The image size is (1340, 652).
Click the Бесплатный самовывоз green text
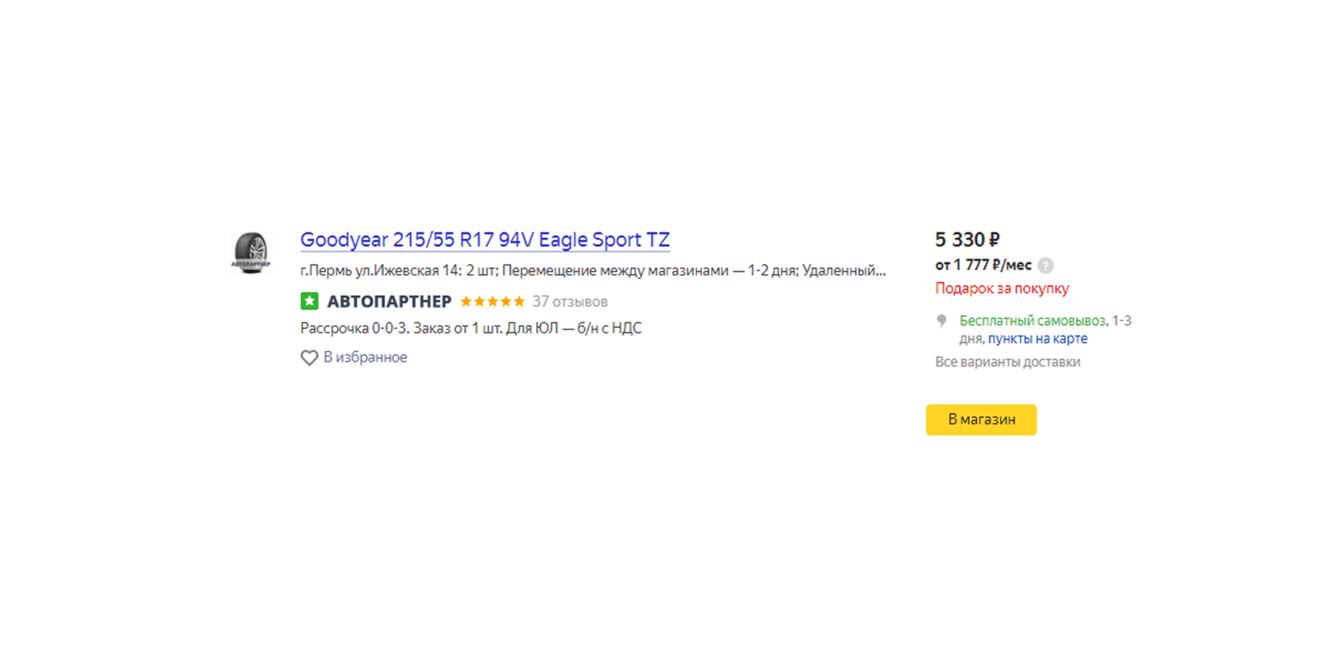point(1032,321)
